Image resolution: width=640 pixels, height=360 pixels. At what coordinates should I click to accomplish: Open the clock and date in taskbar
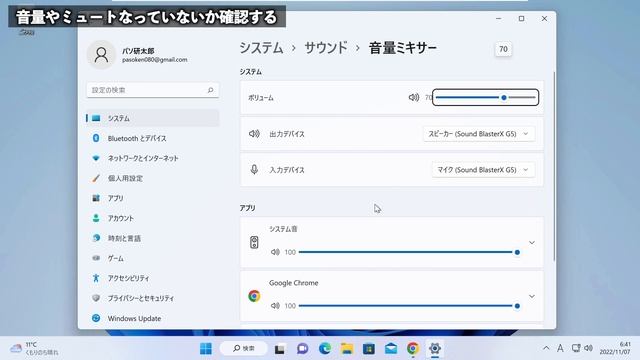[615, 348]
